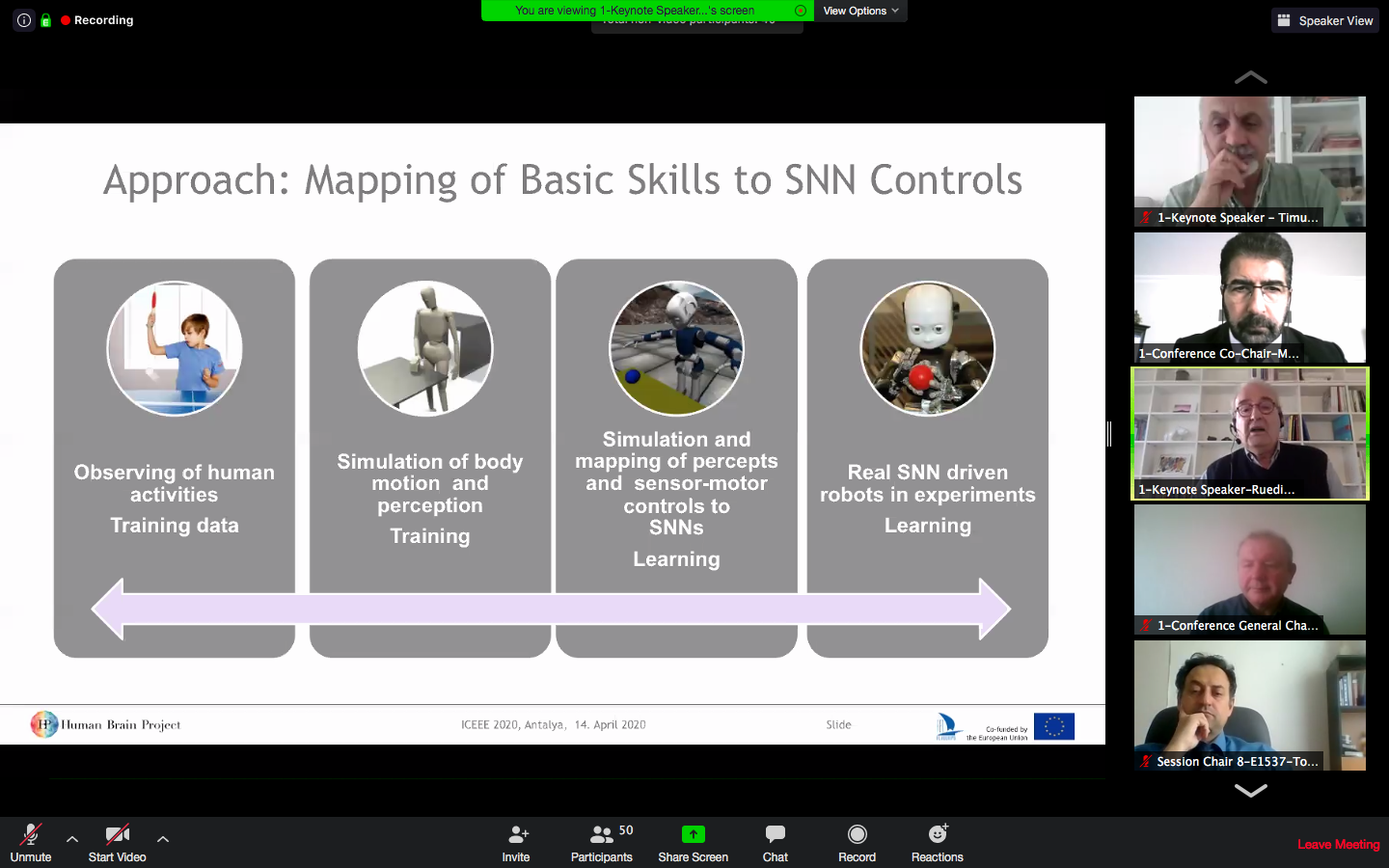Expand audio options arrow beside Unmute
The width and height of the screenshot is (1389, 868).
72,839
